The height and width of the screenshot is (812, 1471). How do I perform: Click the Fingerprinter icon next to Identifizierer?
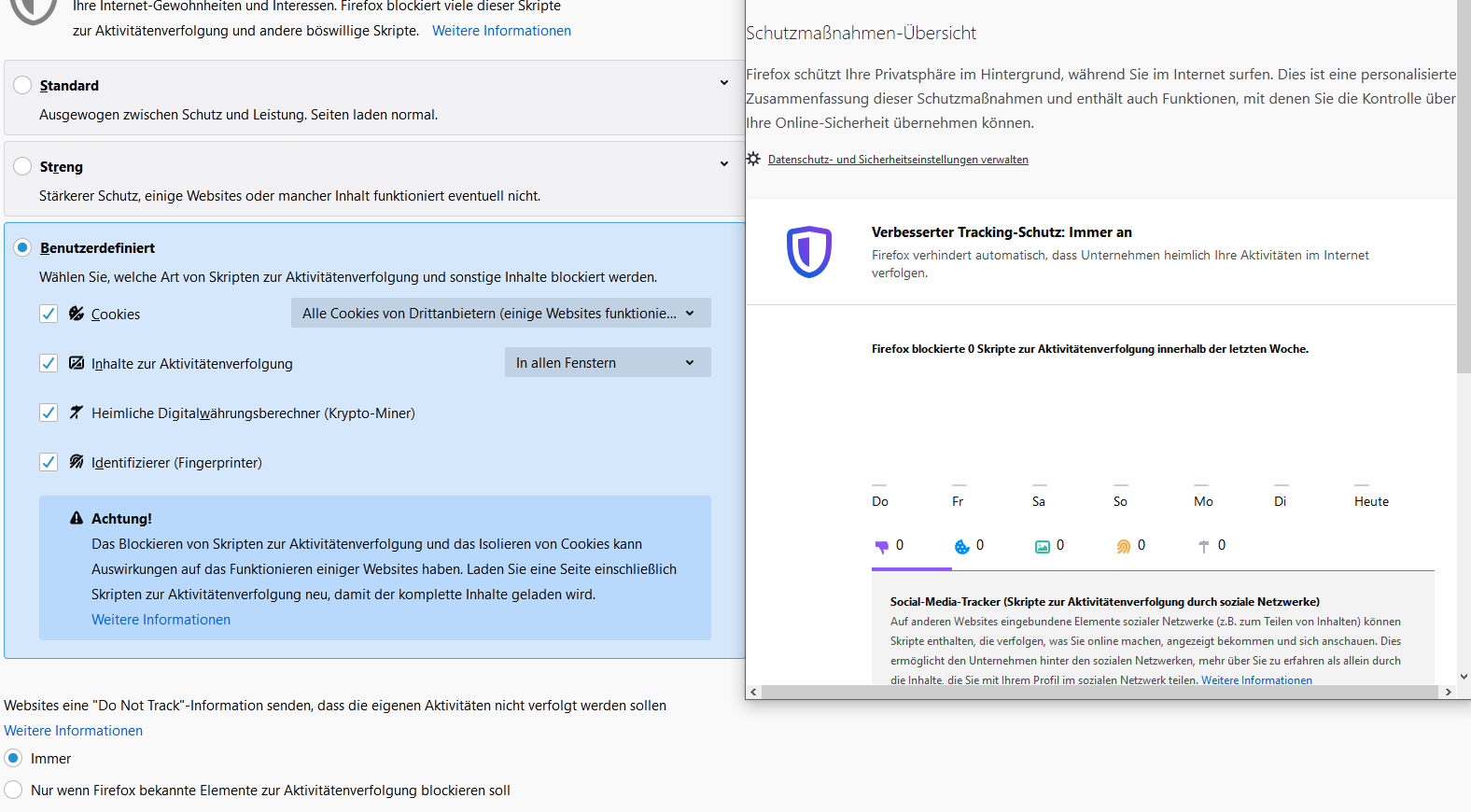(x=77, y=462)
